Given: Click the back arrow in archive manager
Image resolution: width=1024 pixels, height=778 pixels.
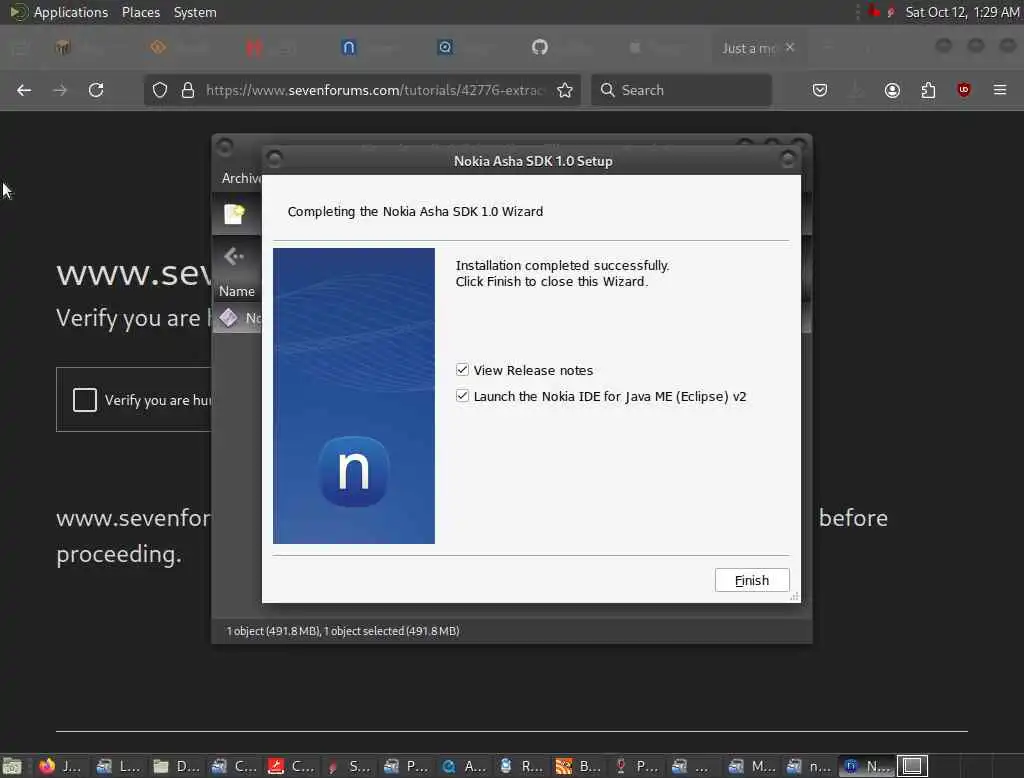Looking at the screenshot, I should [234, 256].
